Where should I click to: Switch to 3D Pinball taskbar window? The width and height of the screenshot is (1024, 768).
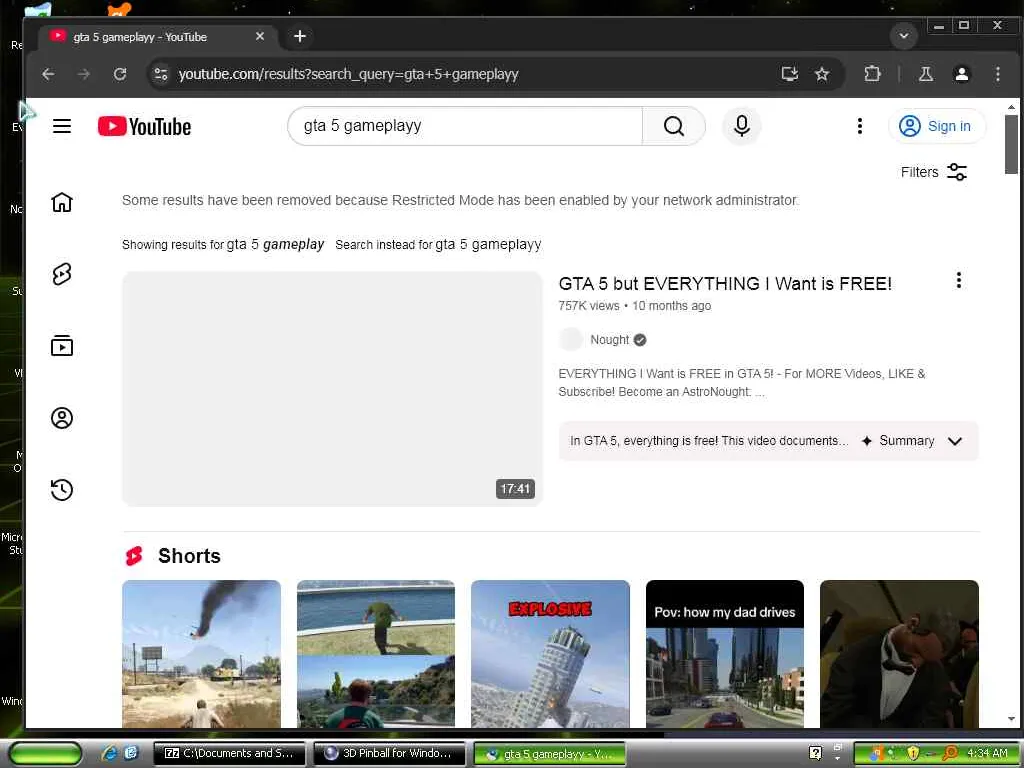coord(390,753)
